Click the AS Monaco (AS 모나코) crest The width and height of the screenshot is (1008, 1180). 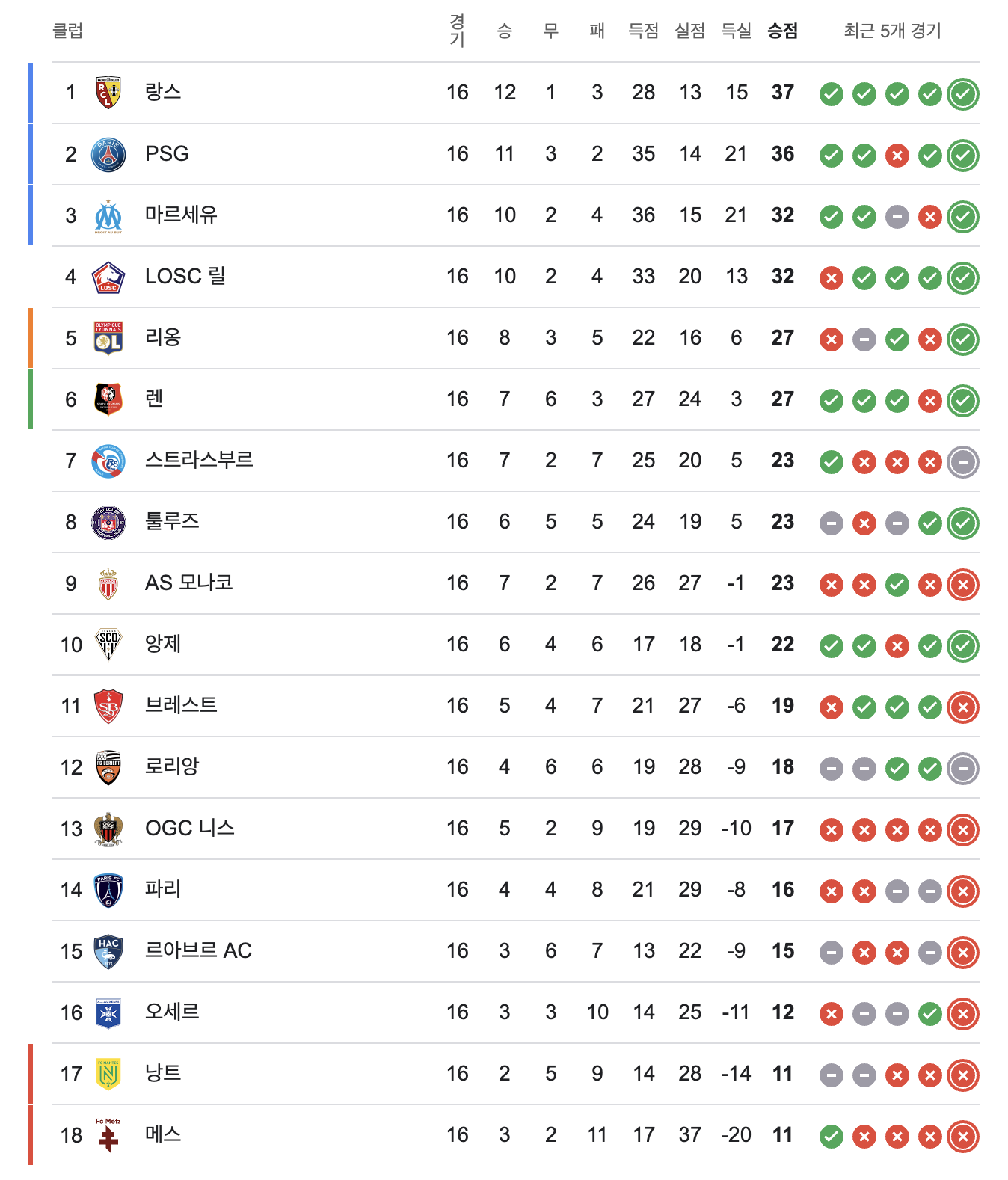(x=108, y=584)
